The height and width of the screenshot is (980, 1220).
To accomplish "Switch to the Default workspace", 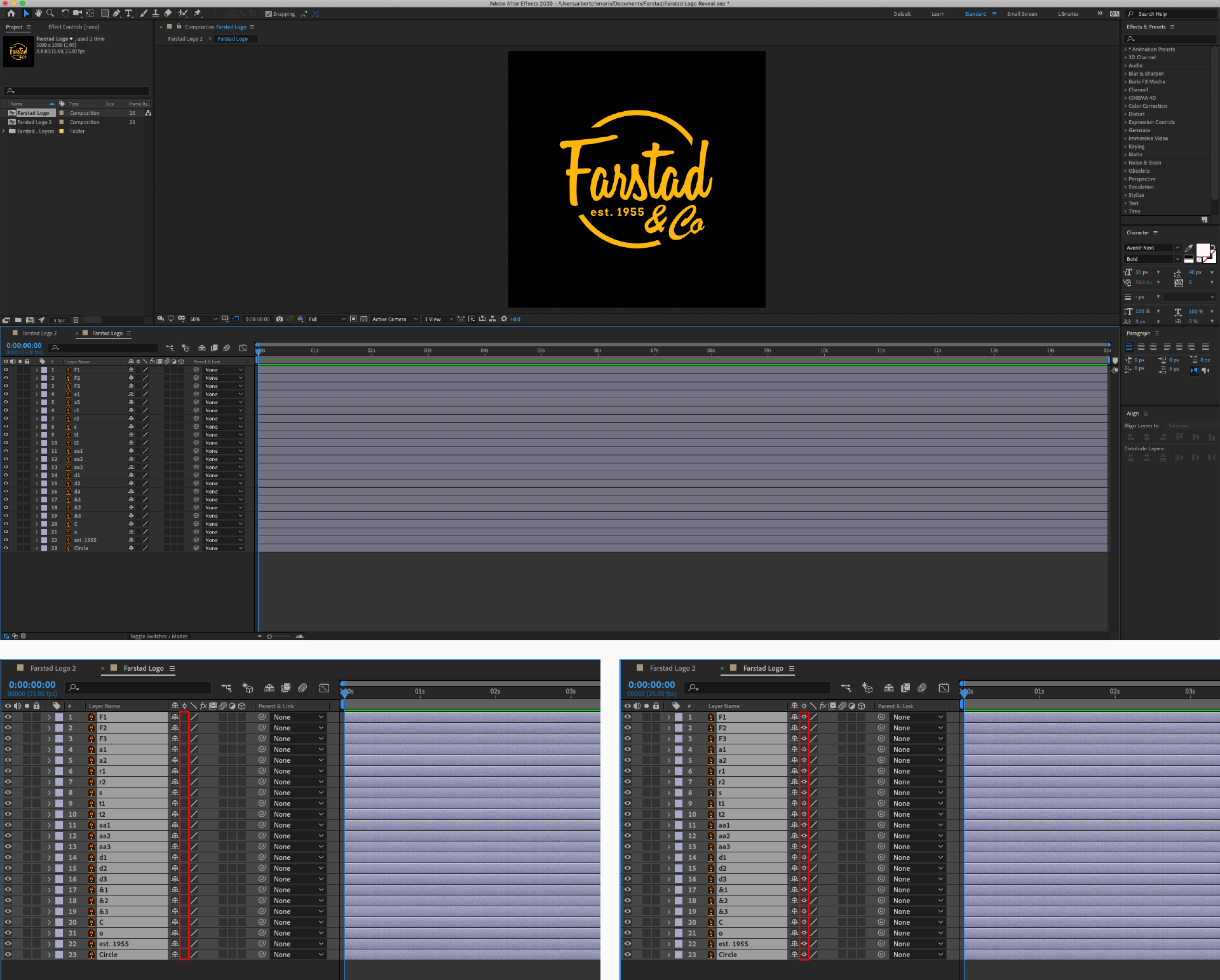I will coord(902,14).
